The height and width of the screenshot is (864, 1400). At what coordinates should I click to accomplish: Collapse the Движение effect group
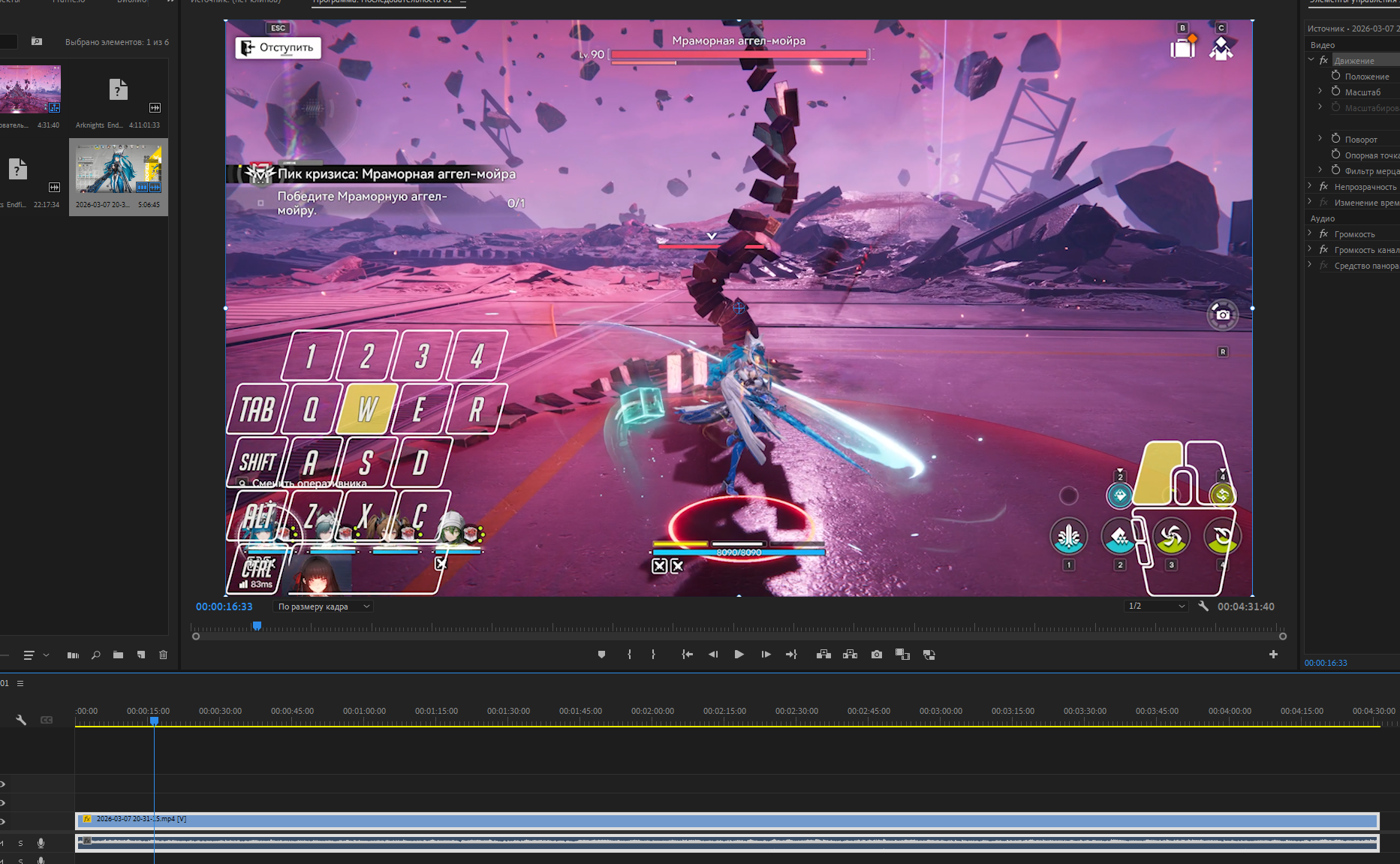click(1311, 60)
